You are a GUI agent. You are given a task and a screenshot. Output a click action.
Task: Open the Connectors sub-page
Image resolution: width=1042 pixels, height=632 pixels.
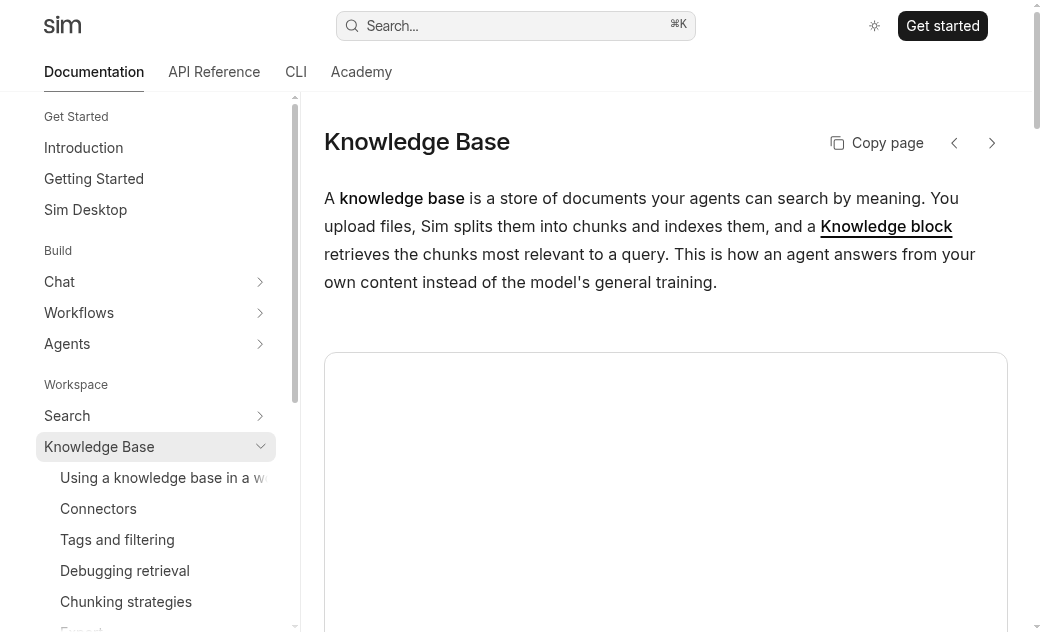click(x=98, y=509)
